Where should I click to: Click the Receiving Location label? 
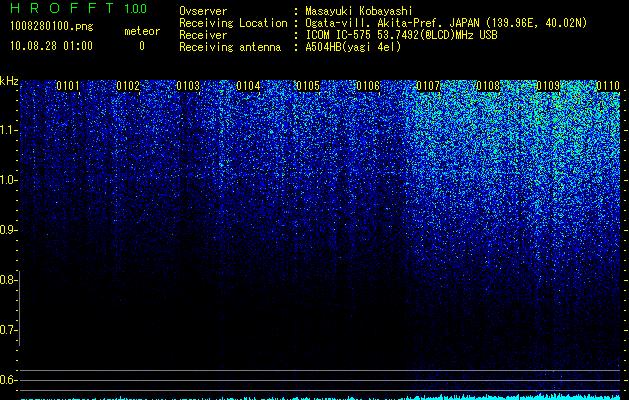click(233, 23)
